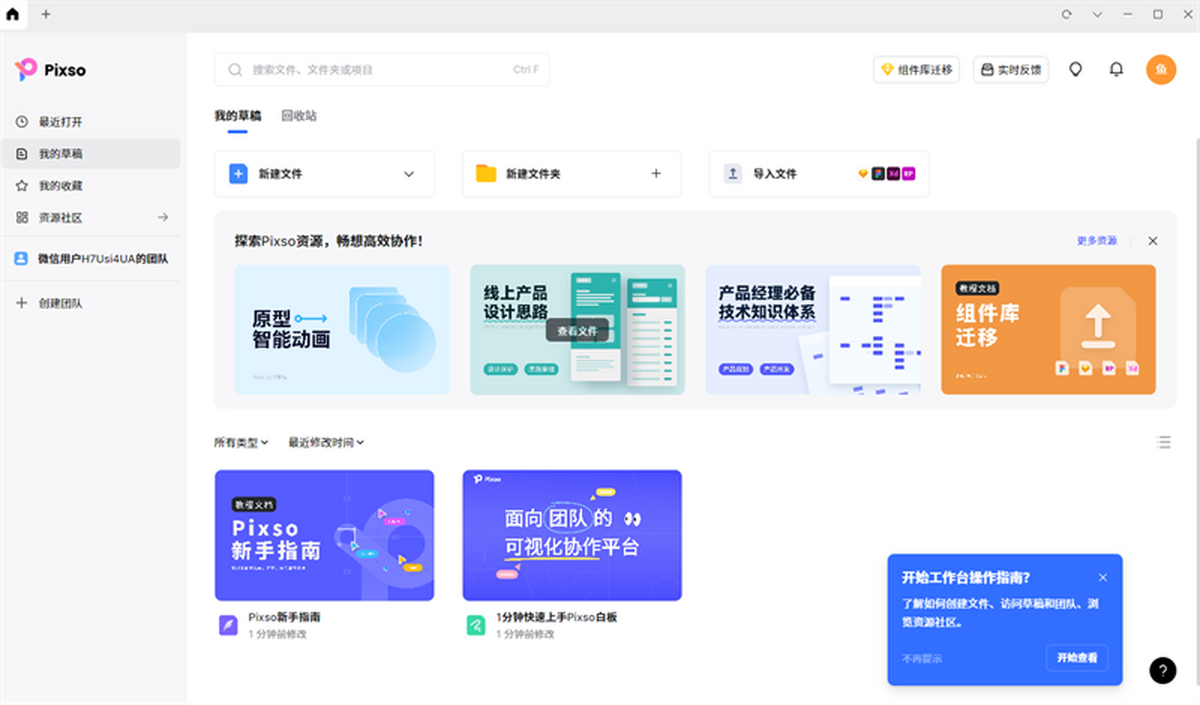Click the 创建团队 plus icon
The width and height of the screenshot is (1200, 705).
[23, 302]
